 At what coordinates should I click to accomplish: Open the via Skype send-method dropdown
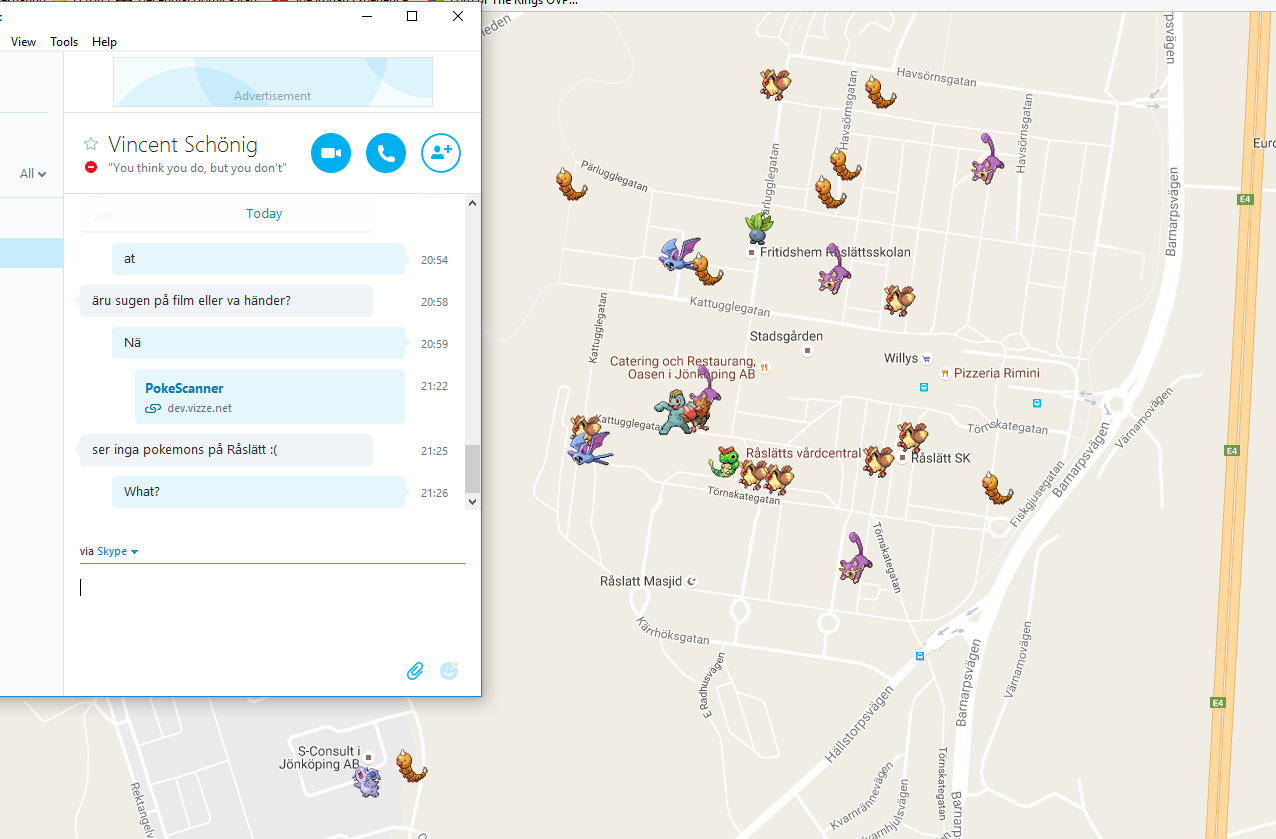(x=117, y=551)
